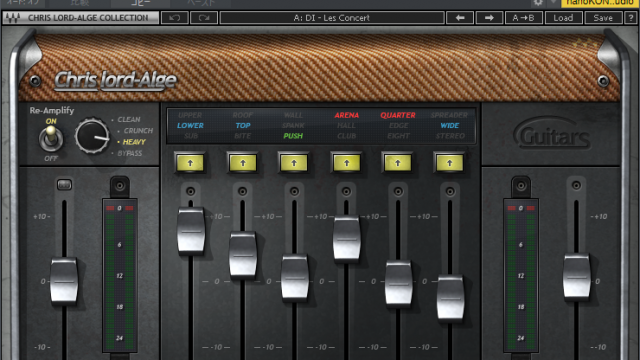This screenshot has height=360, width=640.
Task: Select the CLEAN amp type
Action: click(129, 120)
